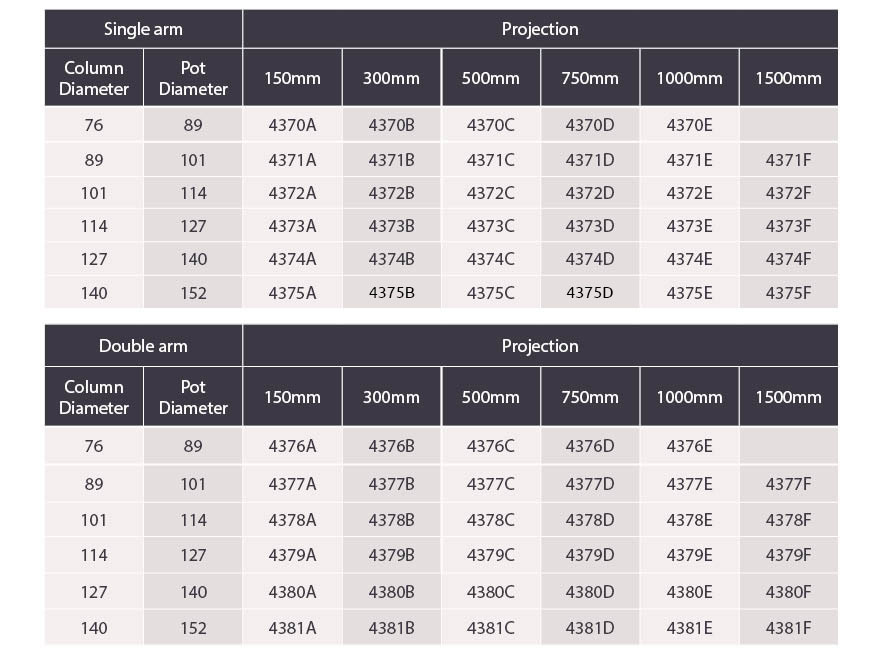
Task: Click the Single arm table header
Action: point(143,29)
